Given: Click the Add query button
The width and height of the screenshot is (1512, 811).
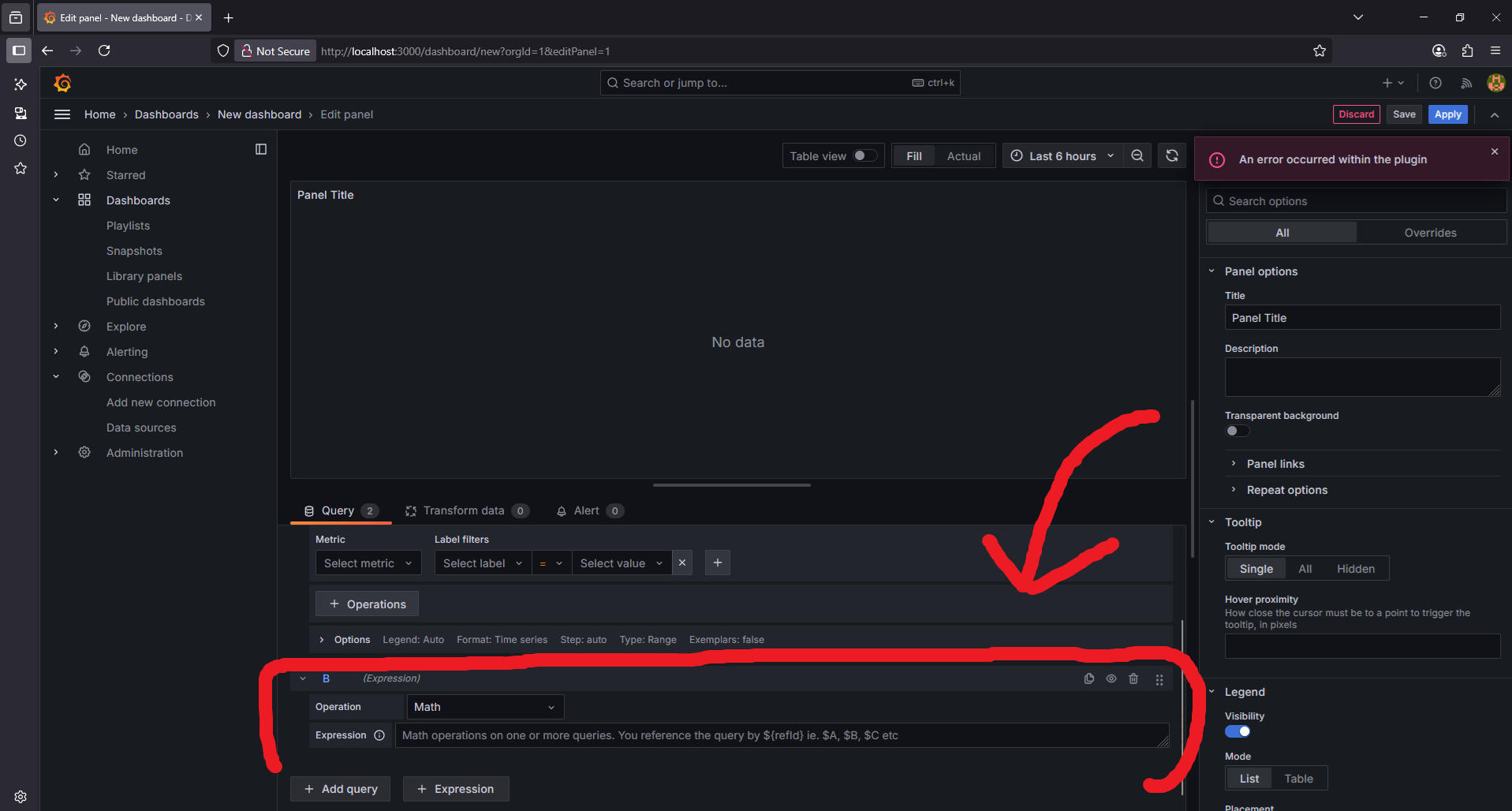Looking at the screenshot, I should pos(341,789).
